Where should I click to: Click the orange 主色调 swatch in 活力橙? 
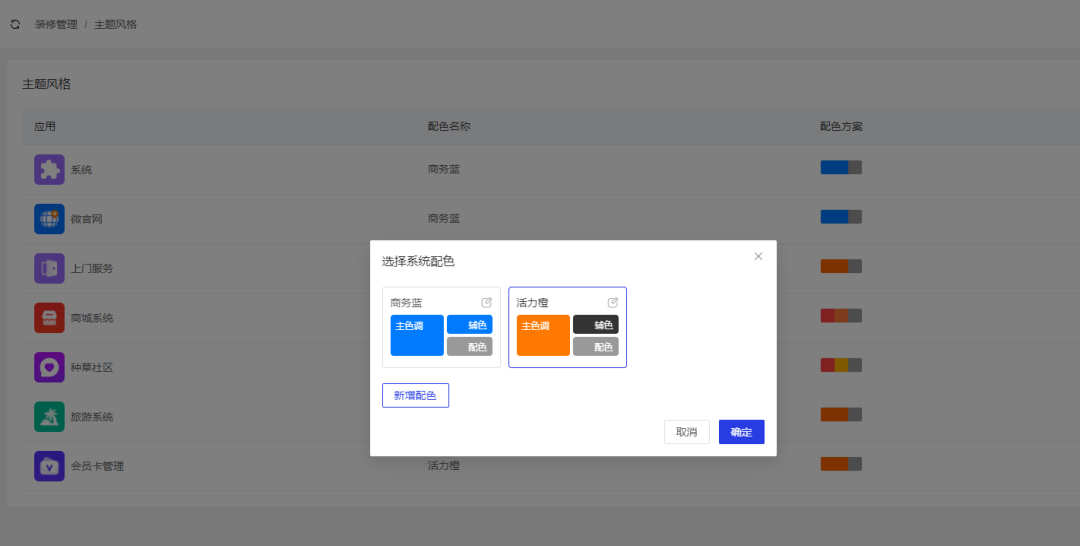coord(543,335)
